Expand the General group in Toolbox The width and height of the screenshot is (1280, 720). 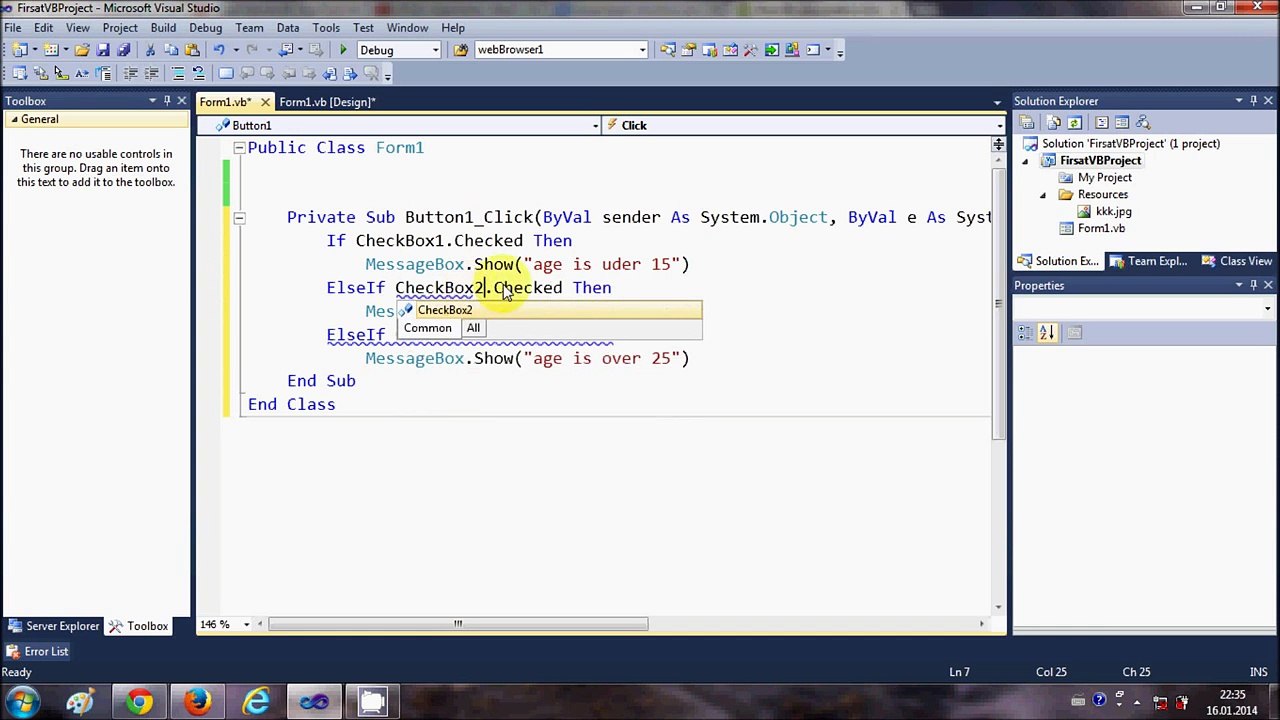pos(14,119)
